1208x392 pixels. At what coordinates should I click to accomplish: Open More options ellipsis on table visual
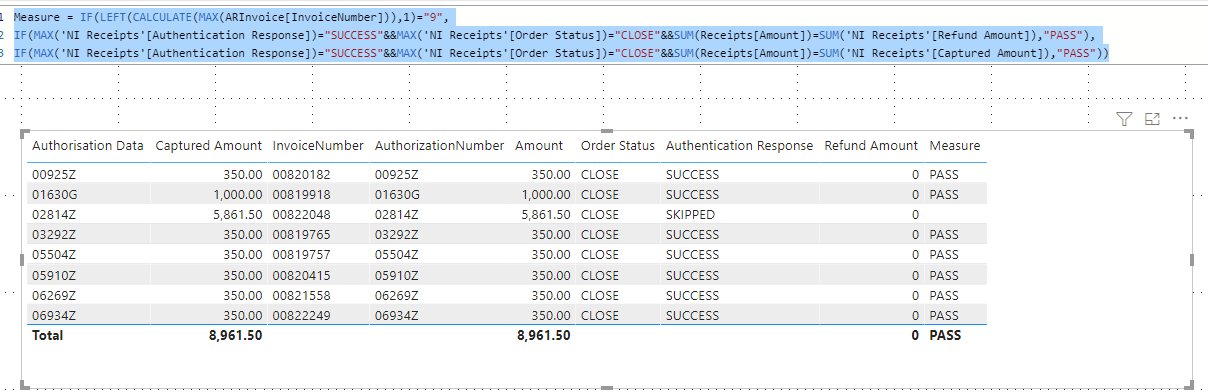(x=1180, y=119)
